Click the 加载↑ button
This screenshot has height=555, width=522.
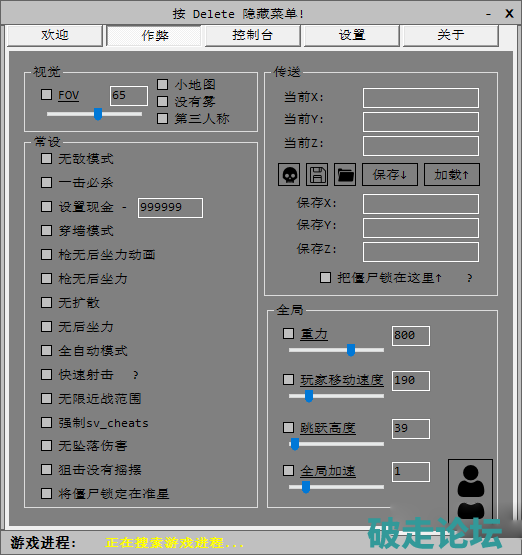click(x=452, y=174)
